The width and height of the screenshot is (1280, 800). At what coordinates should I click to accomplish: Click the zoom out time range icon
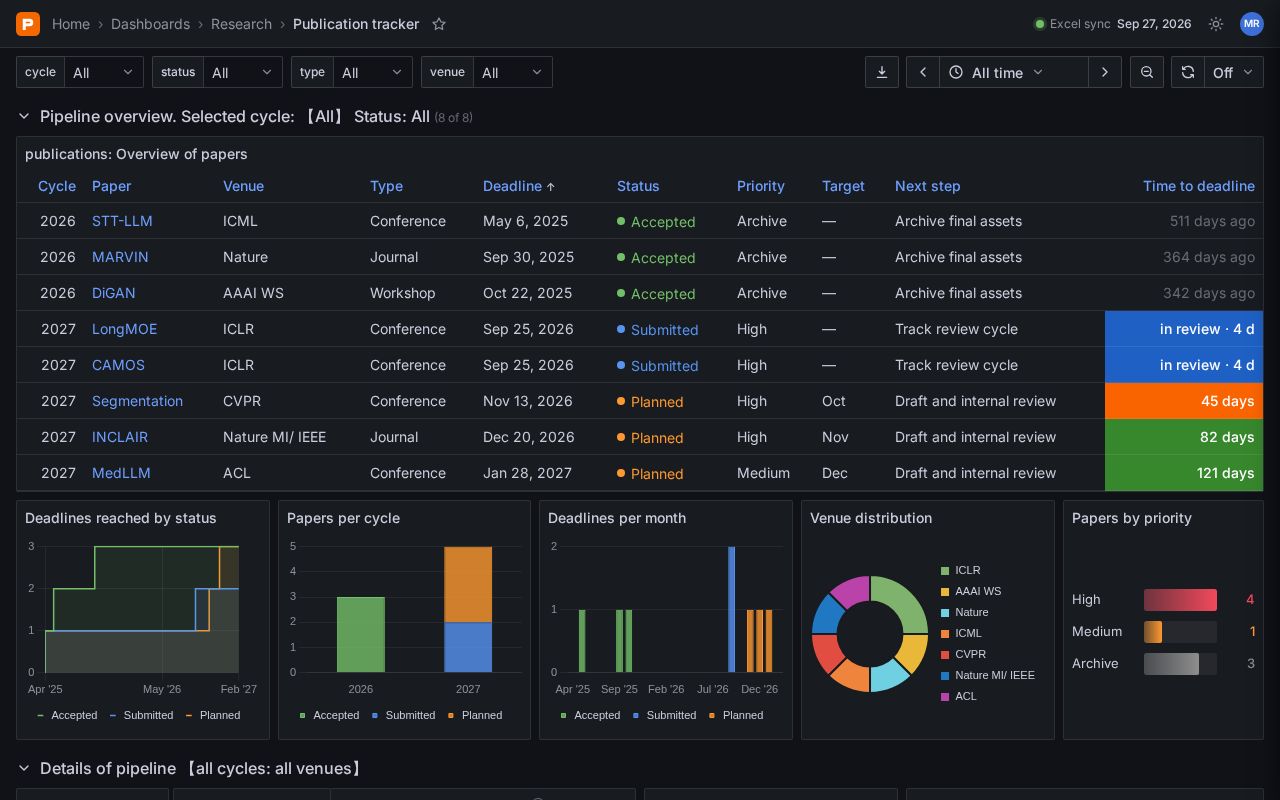pos(1147,72)
